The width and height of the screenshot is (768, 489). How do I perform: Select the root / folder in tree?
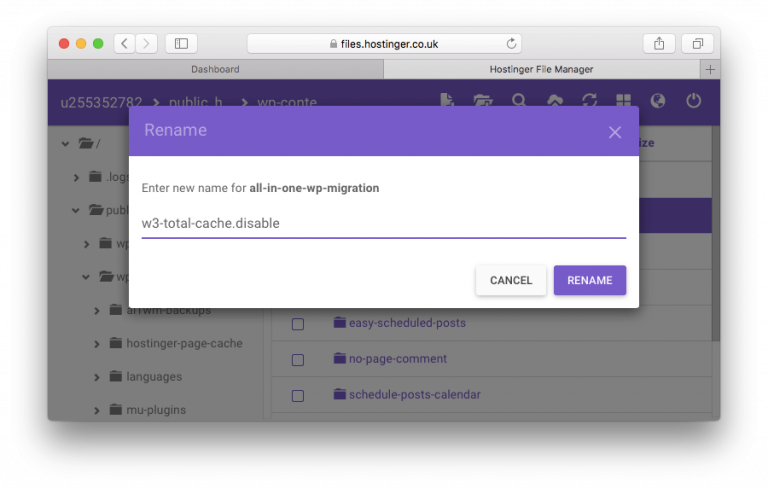(90, 143)
